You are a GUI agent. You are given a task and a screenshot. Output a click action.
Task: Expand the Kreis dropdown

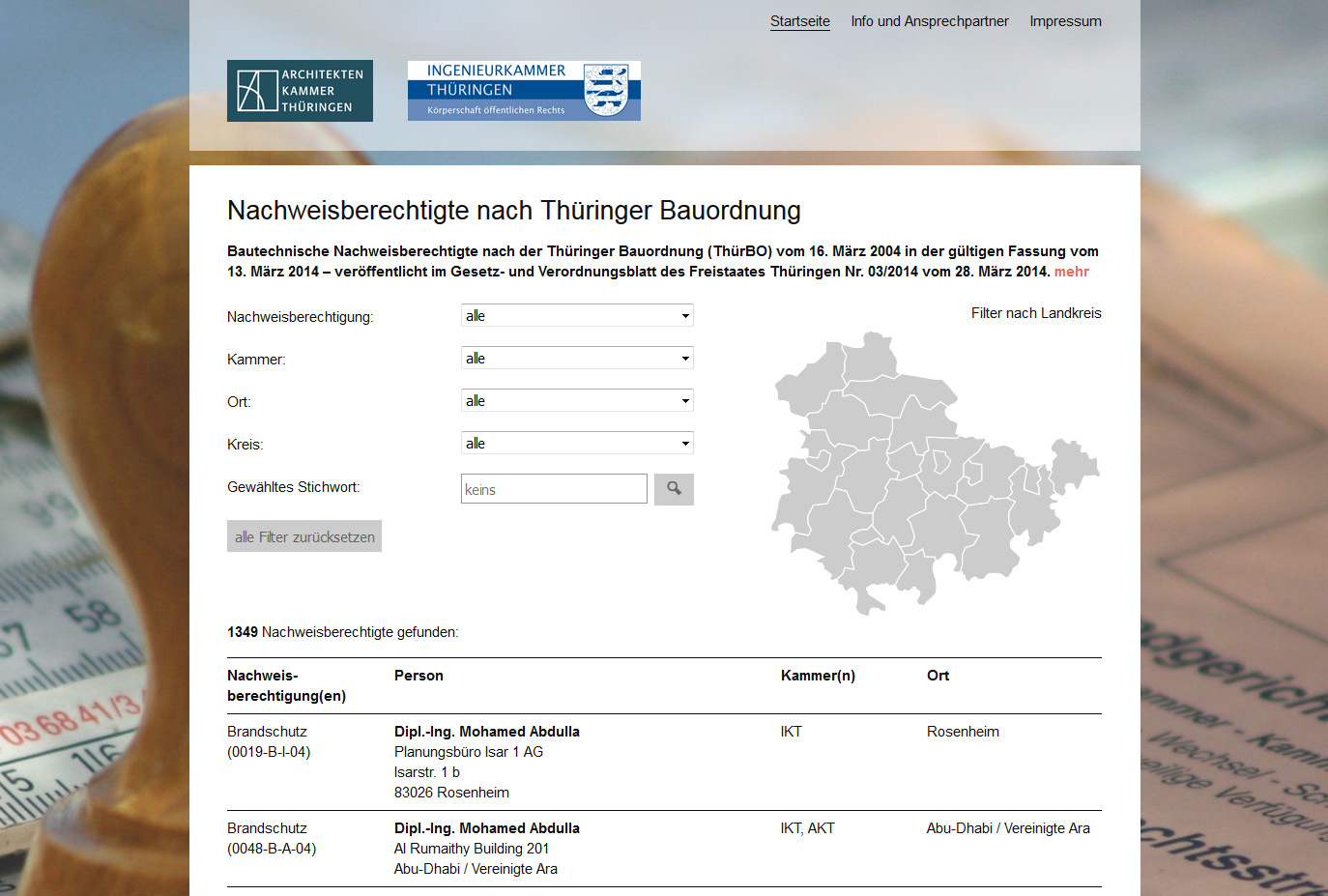[577, 444]
